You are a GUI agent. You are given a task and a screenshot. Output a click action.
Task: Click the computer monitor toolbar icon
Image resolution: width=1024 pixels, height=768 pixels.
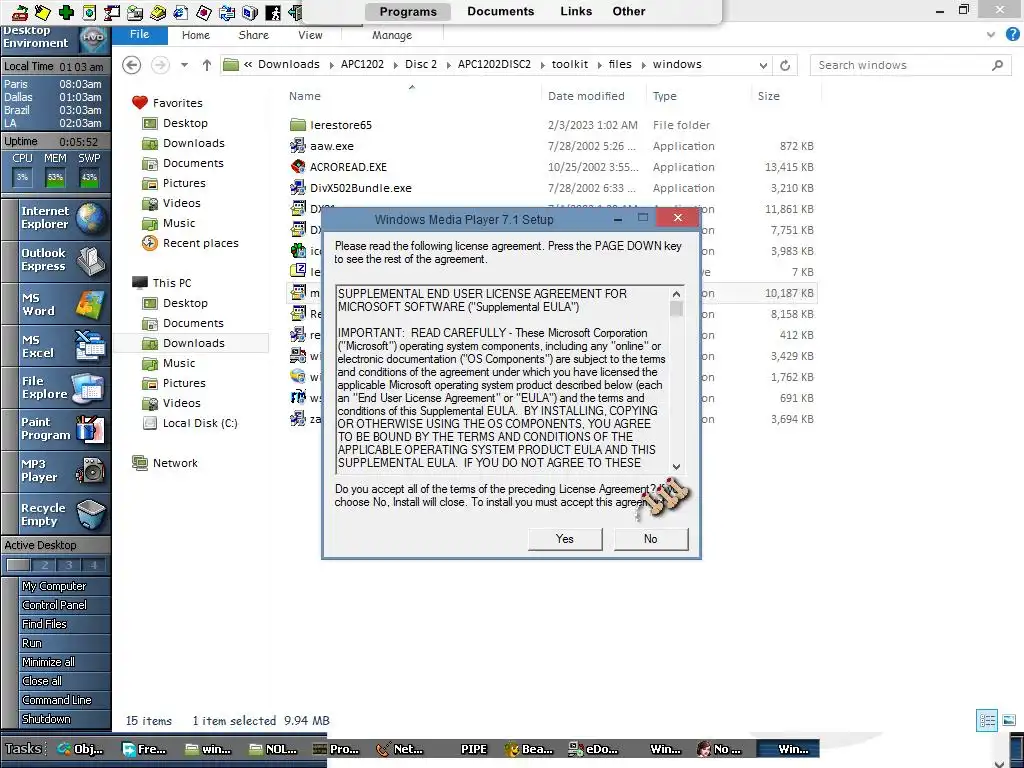click(250, 12)
